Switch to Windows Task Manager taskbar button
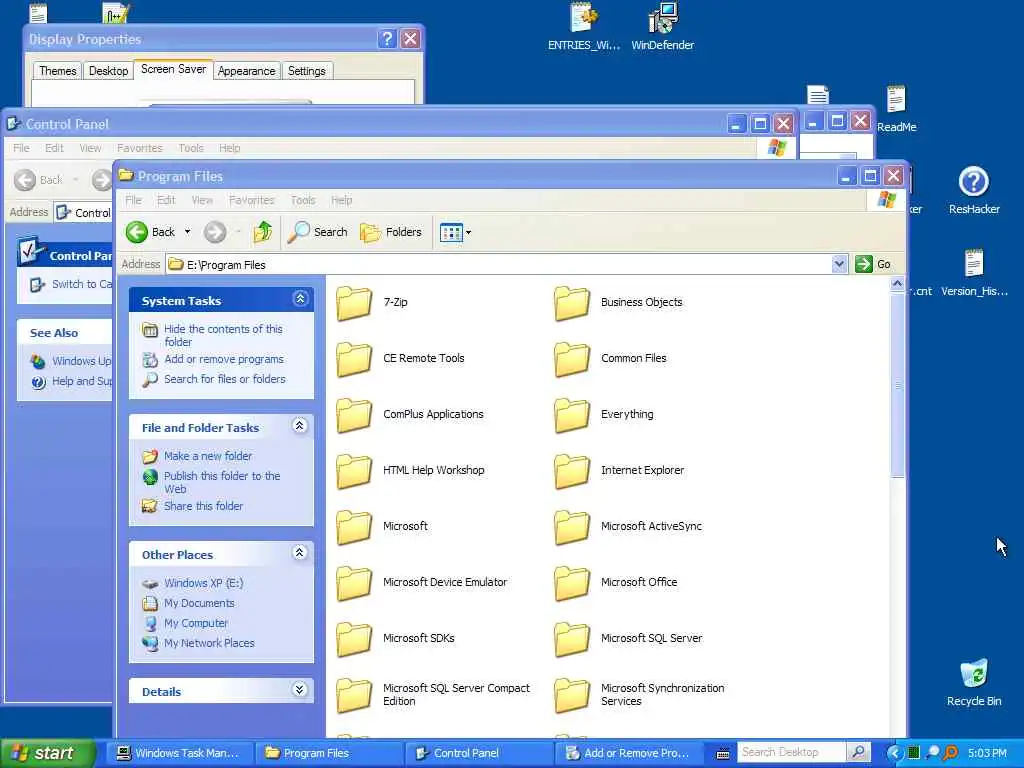Screen dimensions: 1024x768 [178, 753]
